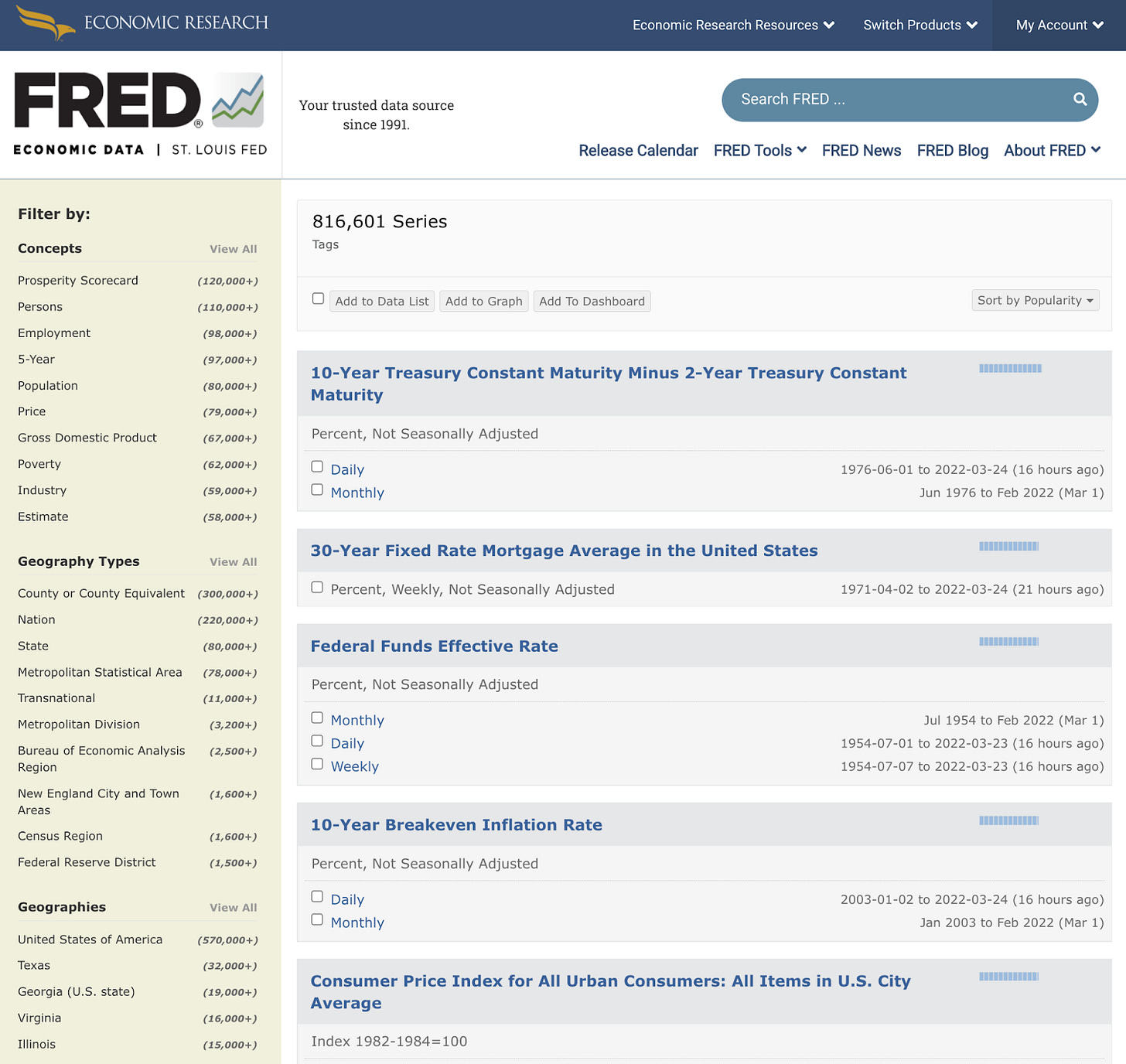Click the search magnifier icon

[1080, 99]
